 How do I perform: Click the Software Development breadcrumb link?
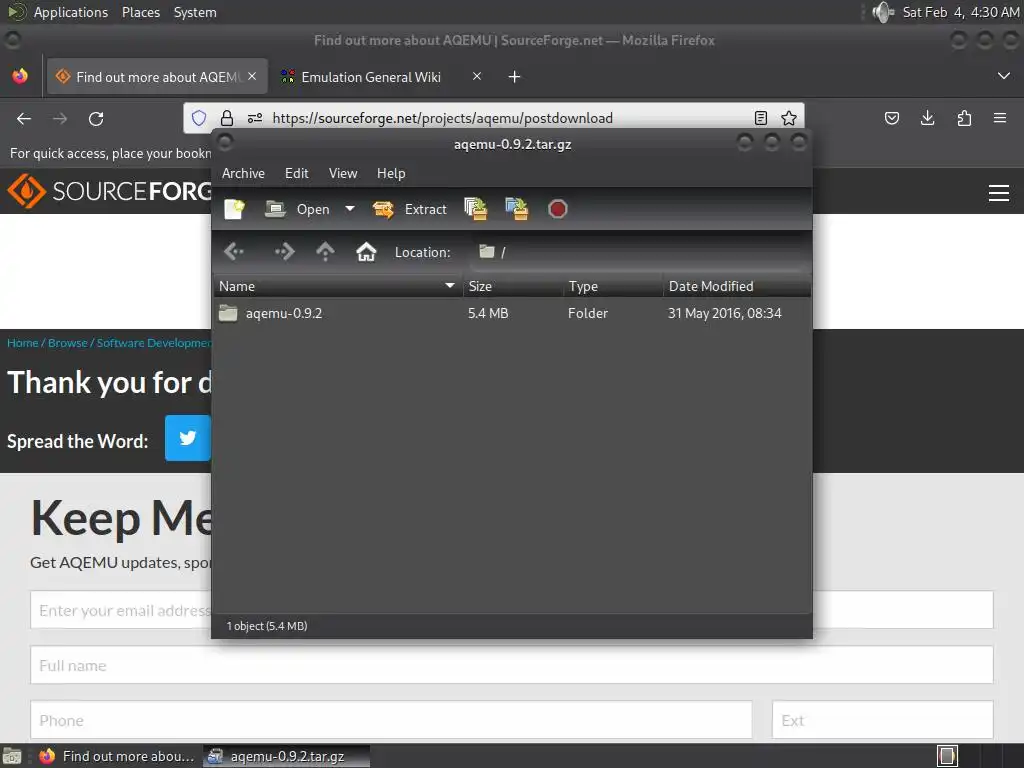(153, 343)
